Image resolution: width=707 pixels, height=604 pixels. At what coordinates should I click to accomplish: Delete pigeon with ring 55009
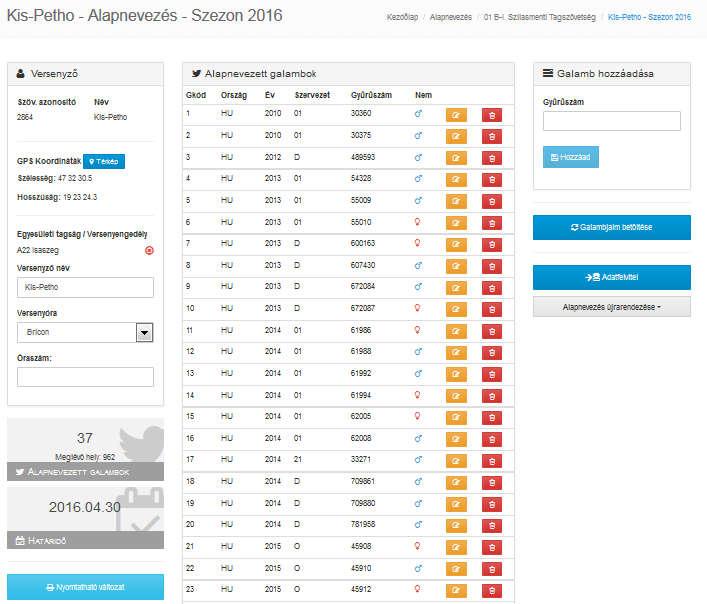pos(491,201)
